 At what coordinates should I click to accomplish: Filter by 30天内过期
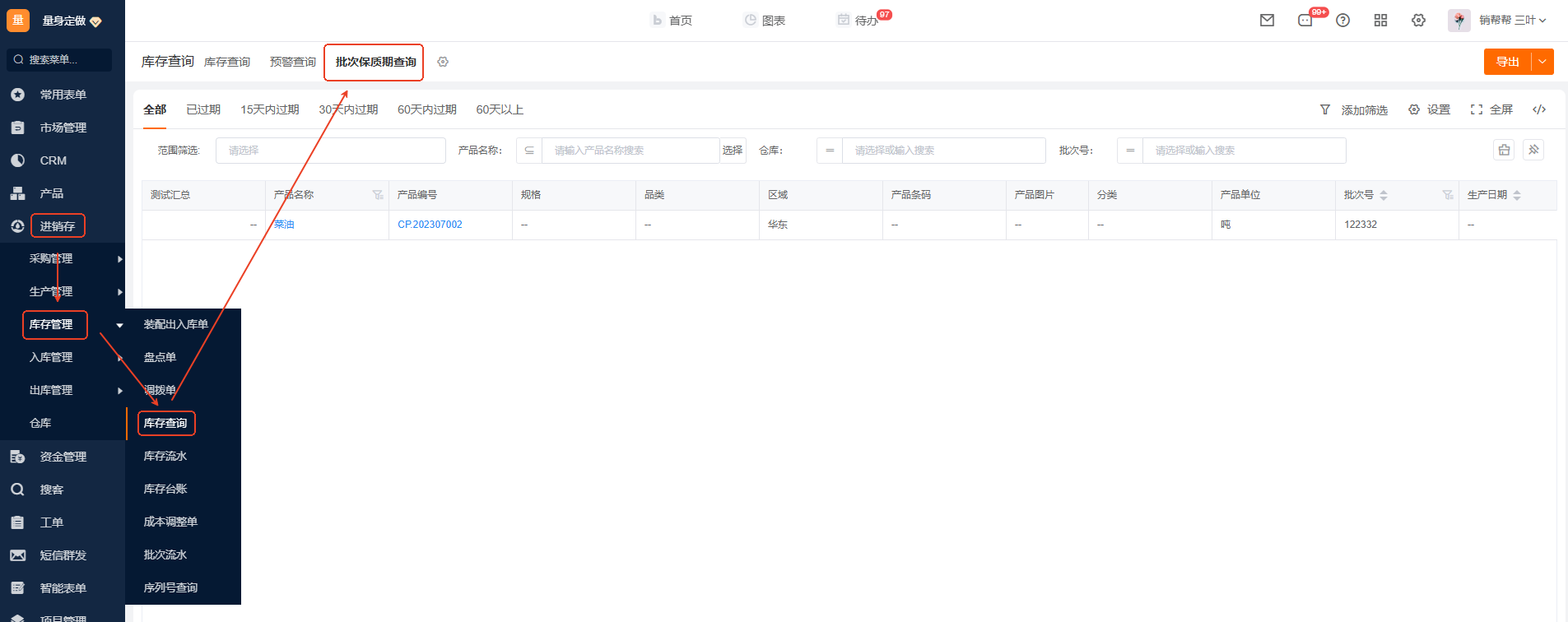point(348,109)
